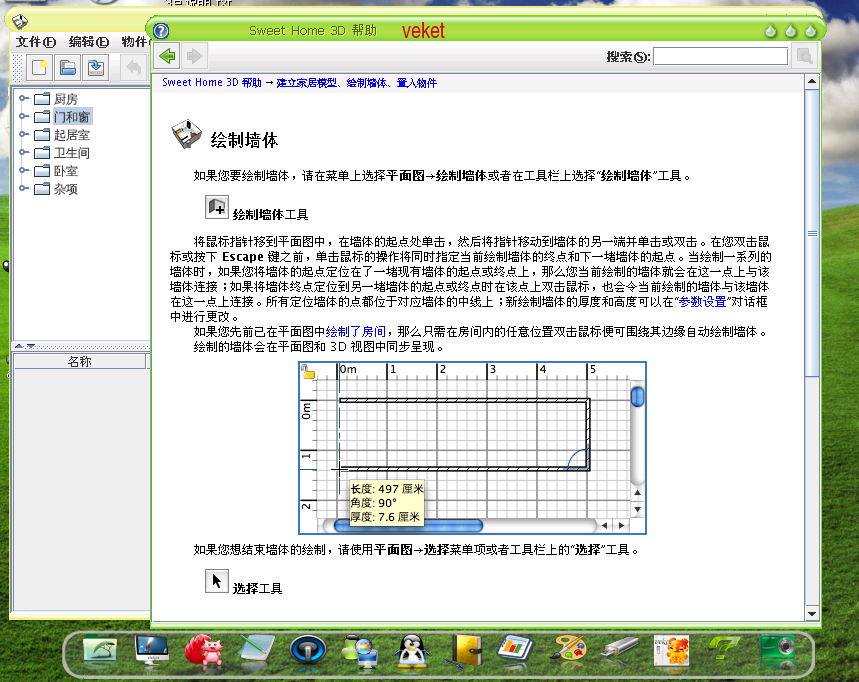The height and width of the screenshot is (682, 859).
Task: Click the help search text field
Action: 720,56
